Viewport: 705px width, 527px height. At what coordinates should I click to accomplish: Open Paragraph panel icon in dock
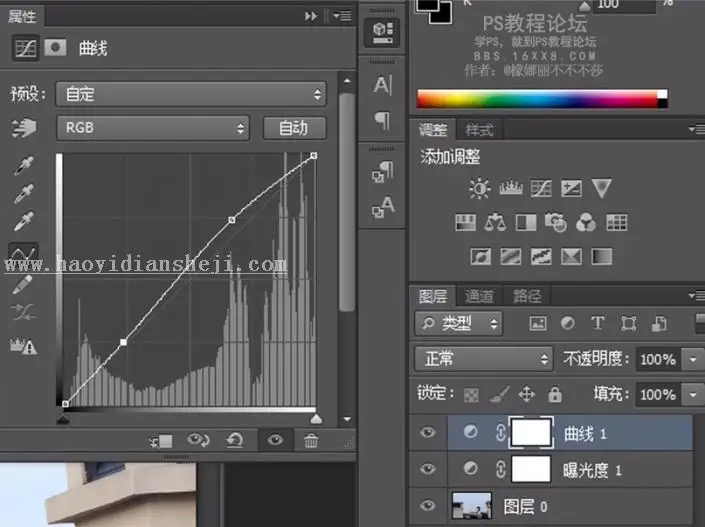pos(382,121)
